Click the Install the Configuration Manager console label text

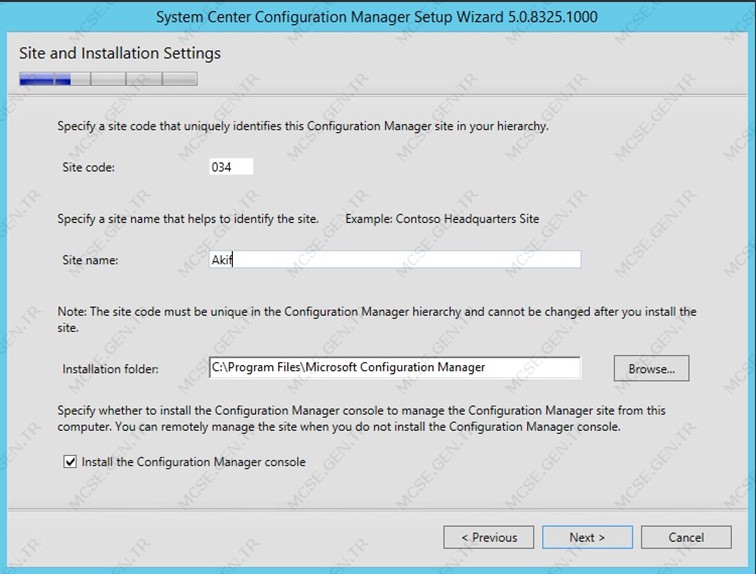point(194,462)
